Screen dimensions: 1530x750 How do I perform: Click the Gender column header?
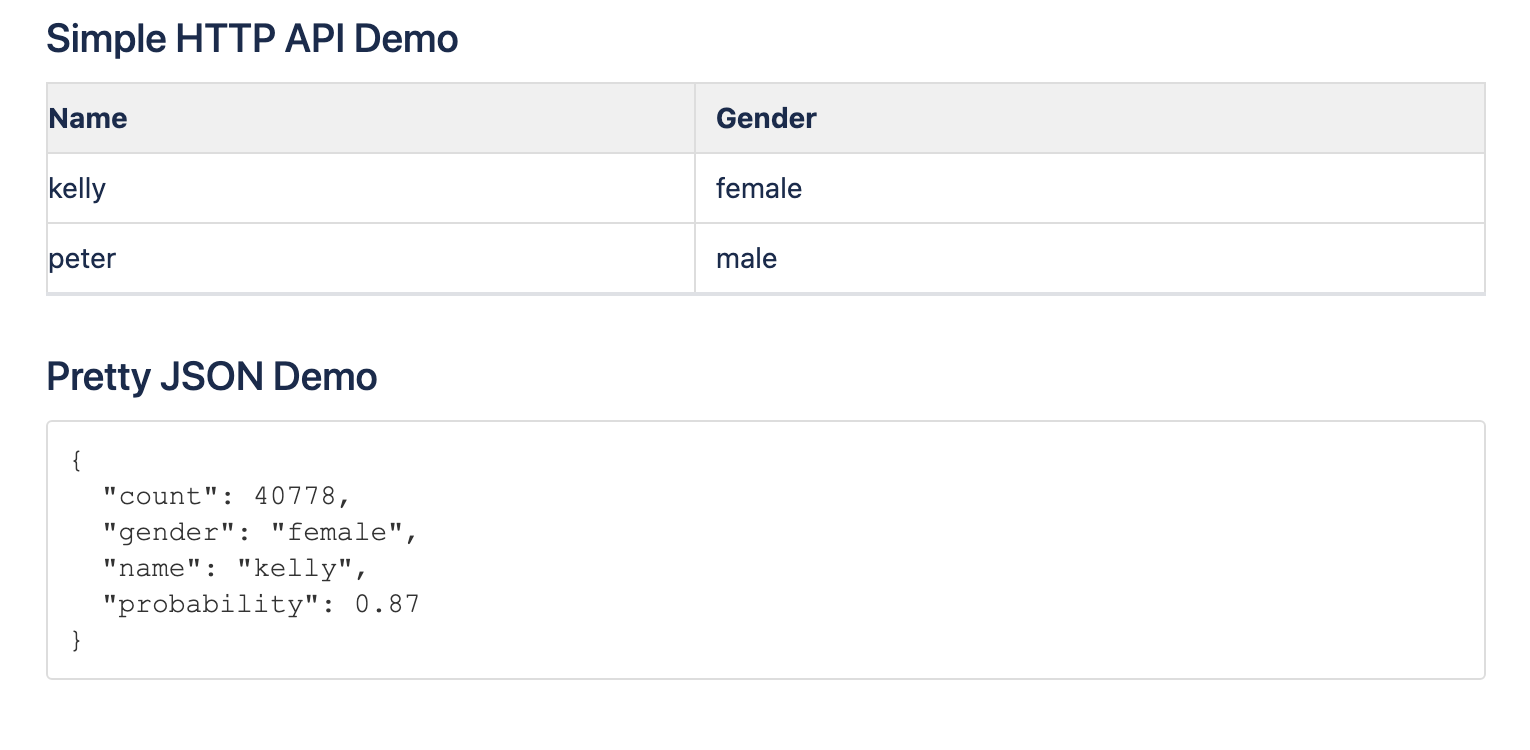pyautogui.click(x=766, y=119)
